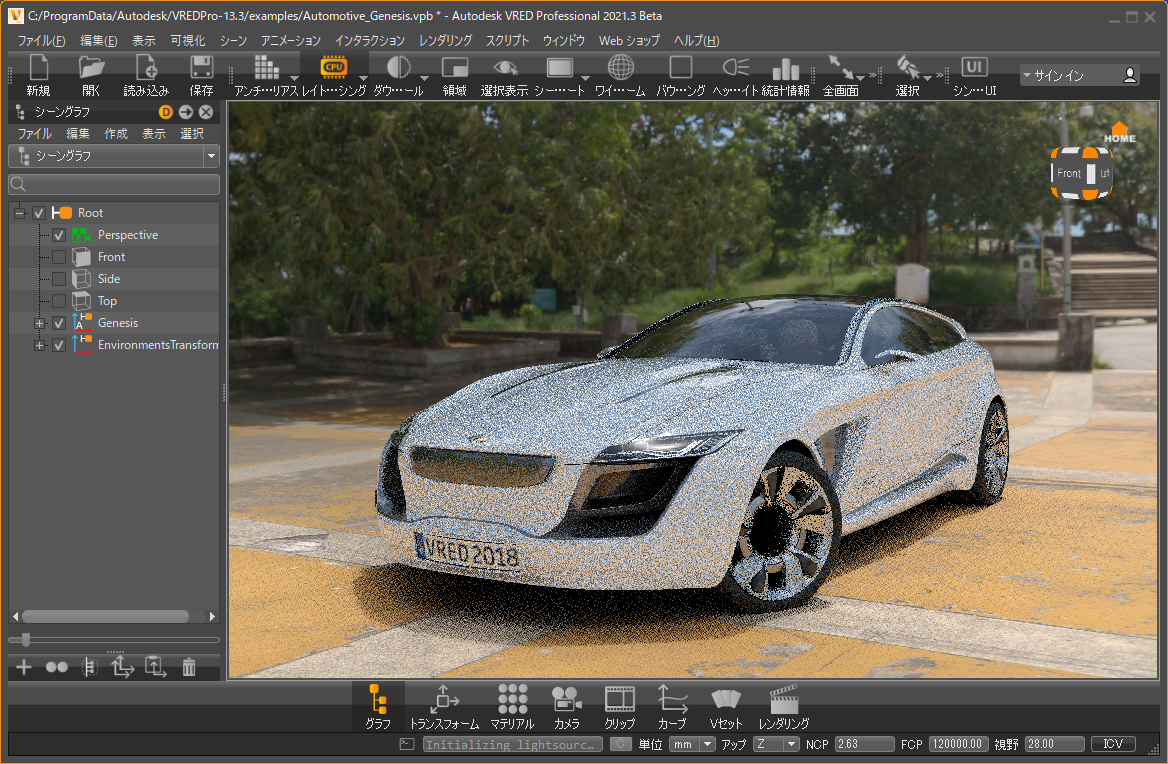1168x764 pixels.
Task: Enable the Front camera checkbox
Action: pos(59,257)
